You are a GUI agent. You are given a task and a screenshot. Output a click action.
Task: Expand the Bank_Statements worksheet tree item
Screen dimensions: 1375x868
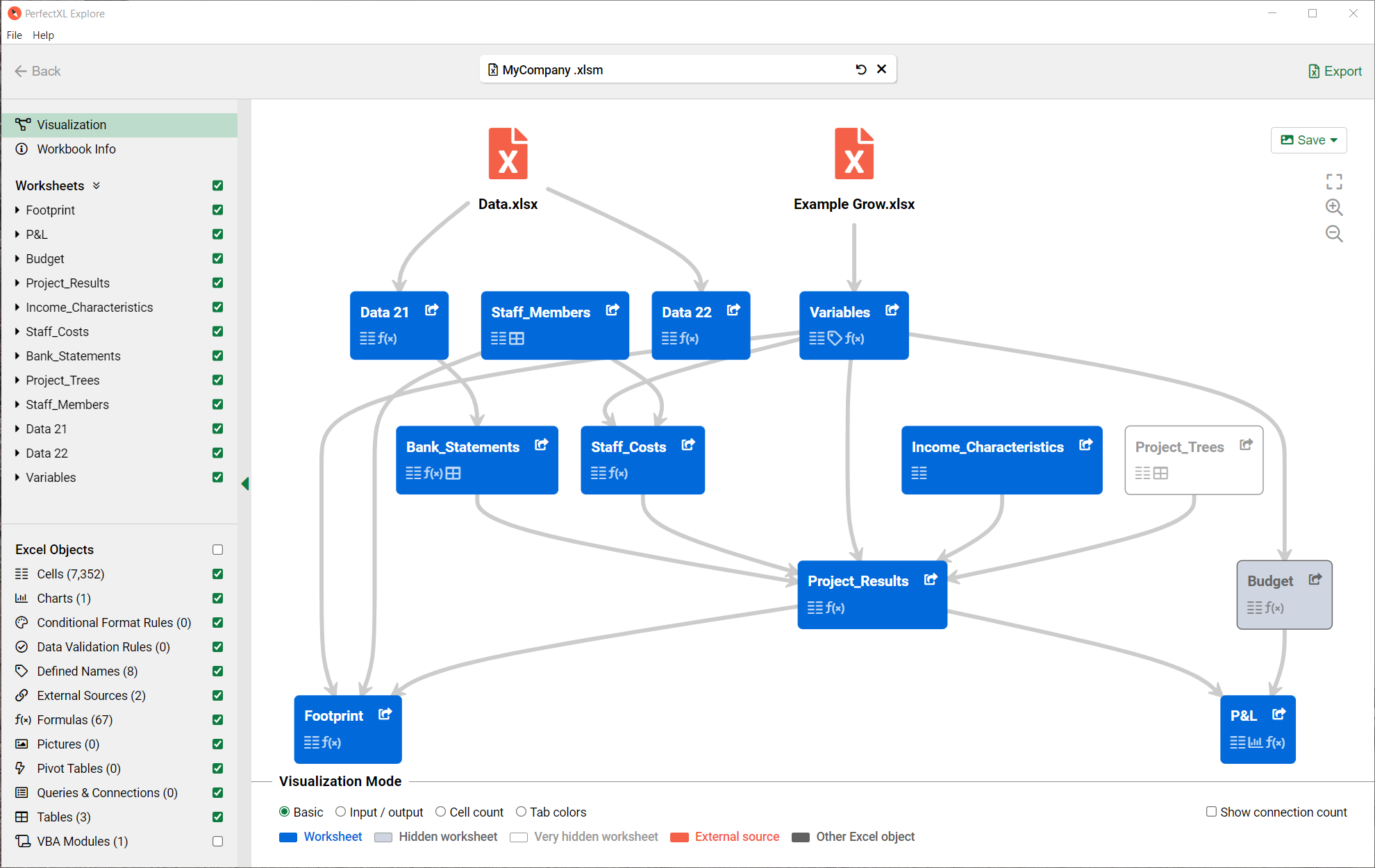[17, 356]
